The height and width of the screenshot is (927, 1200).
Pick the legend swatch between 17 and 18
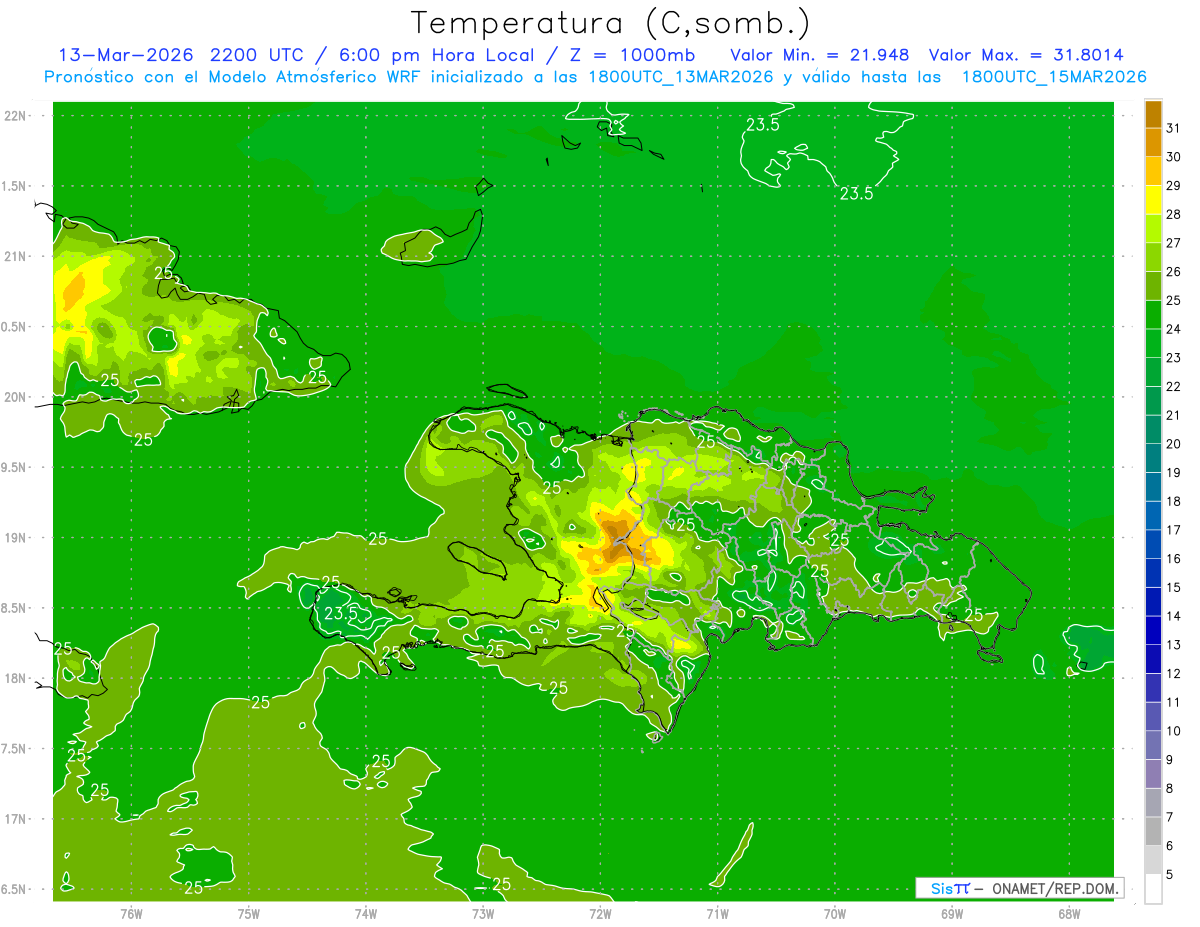[x=1153, y=516]
